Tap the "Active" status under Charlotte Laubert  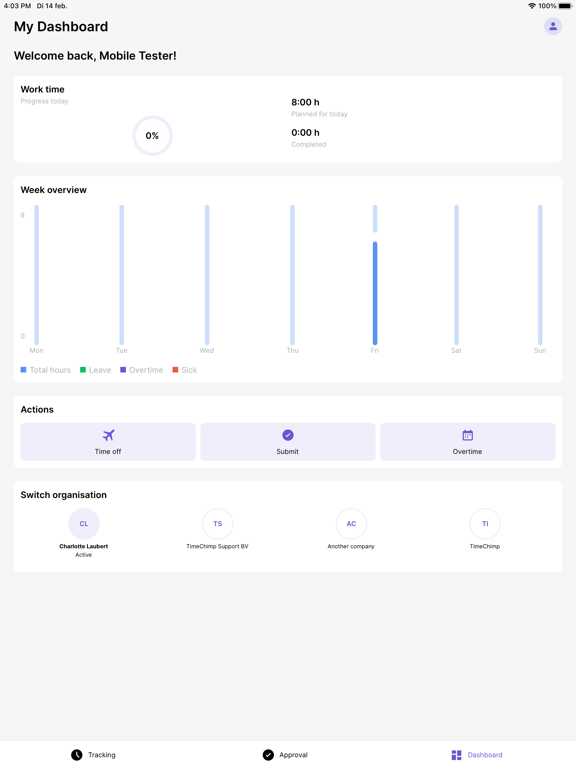pos(84,555)
